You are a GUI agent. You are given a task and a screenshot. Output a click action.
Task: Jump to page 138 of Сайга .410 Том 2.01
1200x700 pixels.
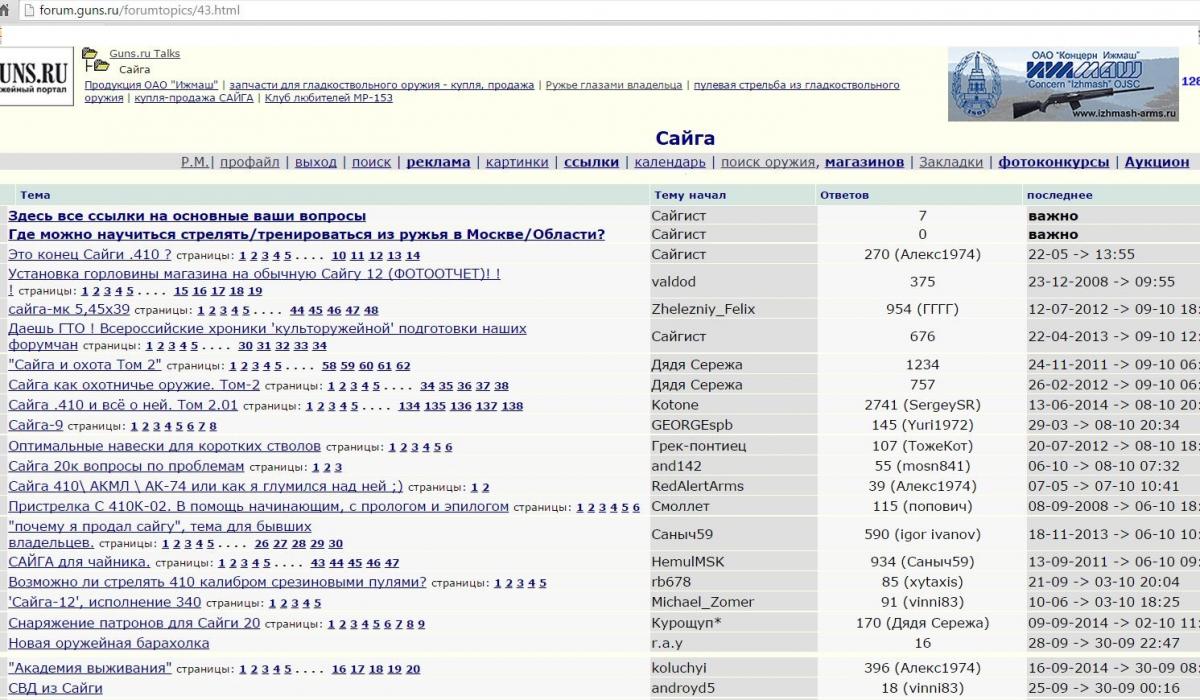512,406
